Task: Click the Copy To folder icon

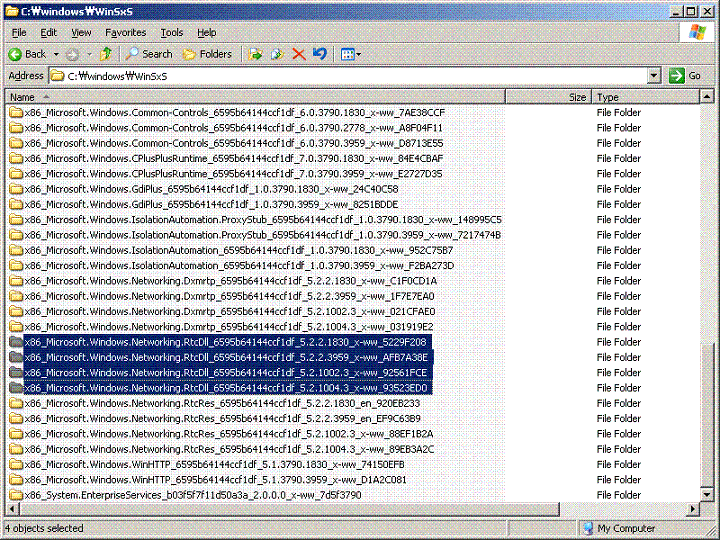Action: [x=277, y=54]
